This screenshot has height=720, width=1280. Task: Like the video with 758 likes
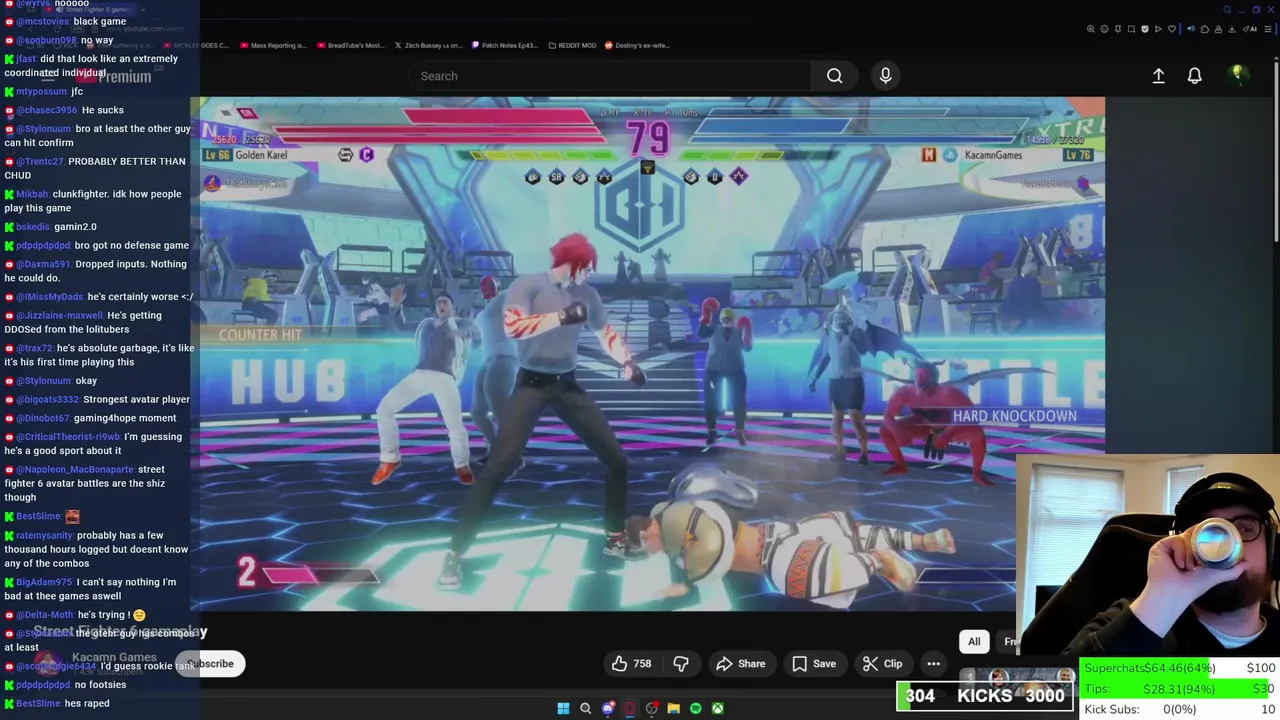pos(631,663)
